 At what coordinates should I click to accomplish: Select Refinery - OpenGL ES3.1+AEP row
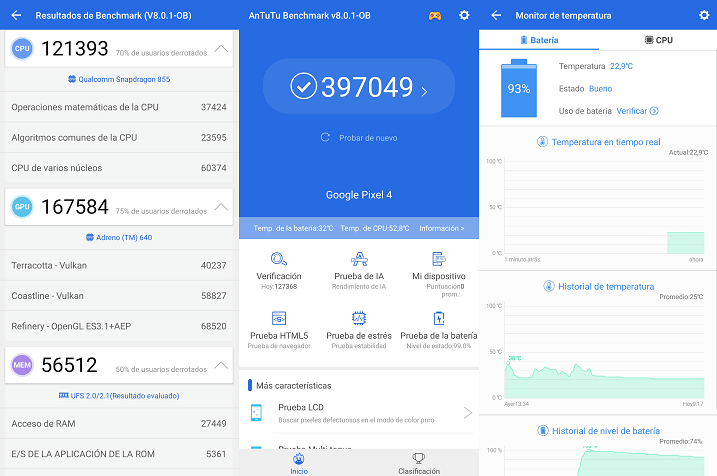click(x=119, y=326)
